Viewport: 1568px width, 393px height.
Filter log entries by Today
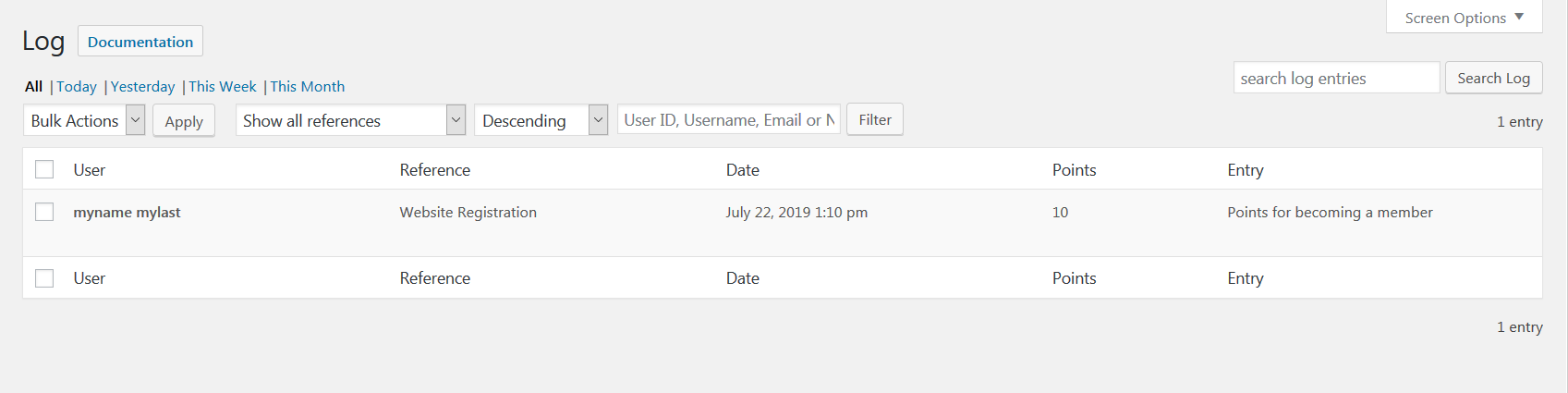tap(77, 86)
